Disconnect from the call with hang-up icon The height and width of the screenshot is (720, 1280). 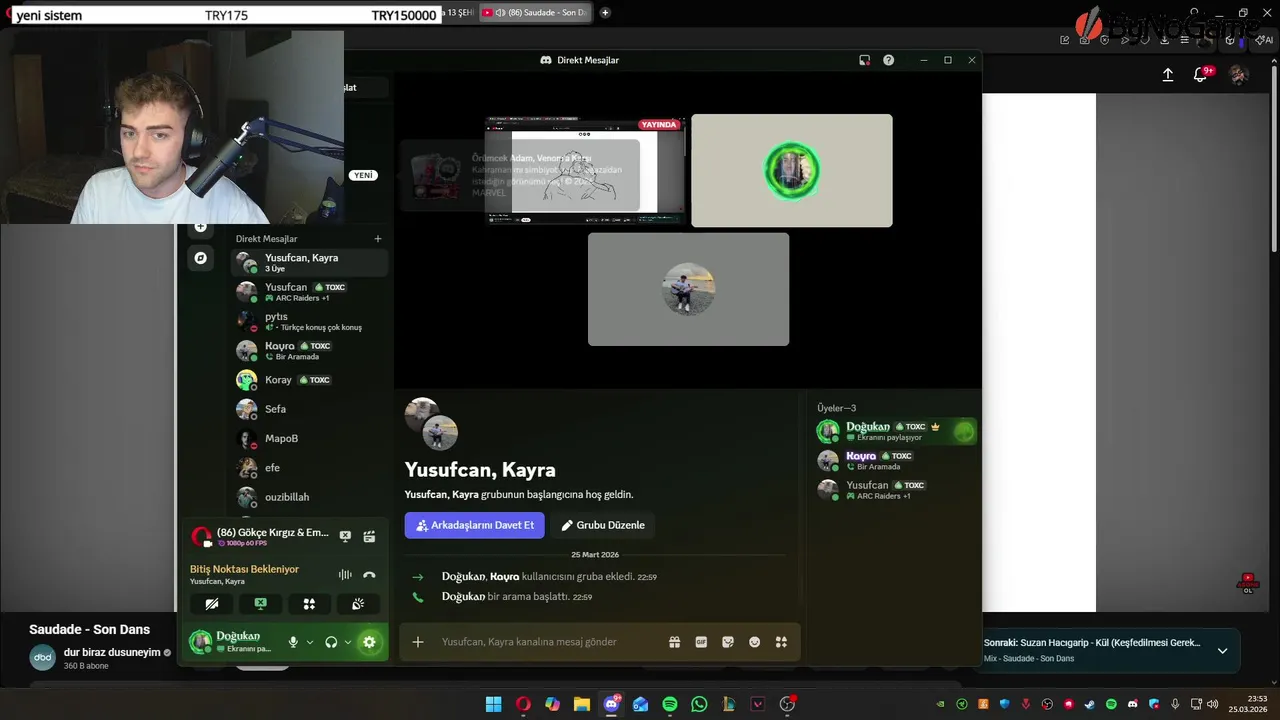369,575
